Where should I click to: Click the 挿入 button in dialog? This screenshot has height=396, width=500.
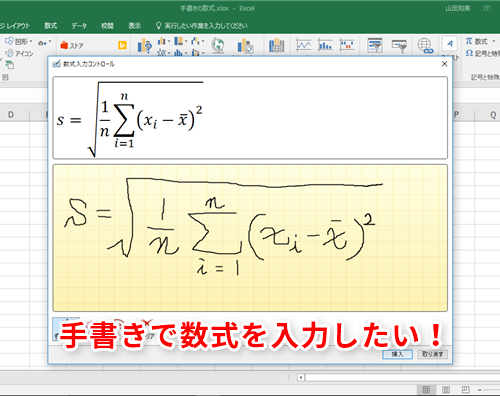point(397,354)
